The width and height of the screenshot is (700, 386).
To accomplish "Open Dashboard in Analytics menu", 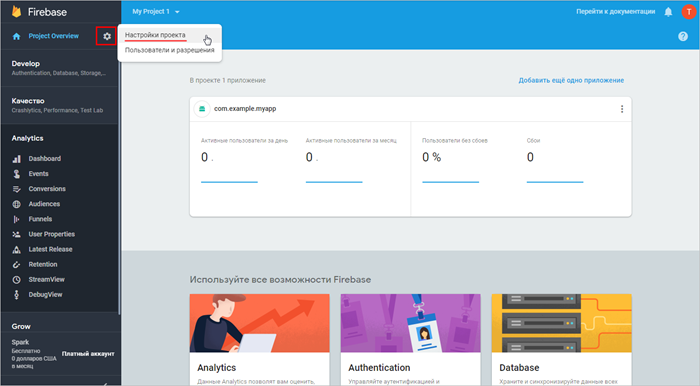I will [x=45, y=159].
